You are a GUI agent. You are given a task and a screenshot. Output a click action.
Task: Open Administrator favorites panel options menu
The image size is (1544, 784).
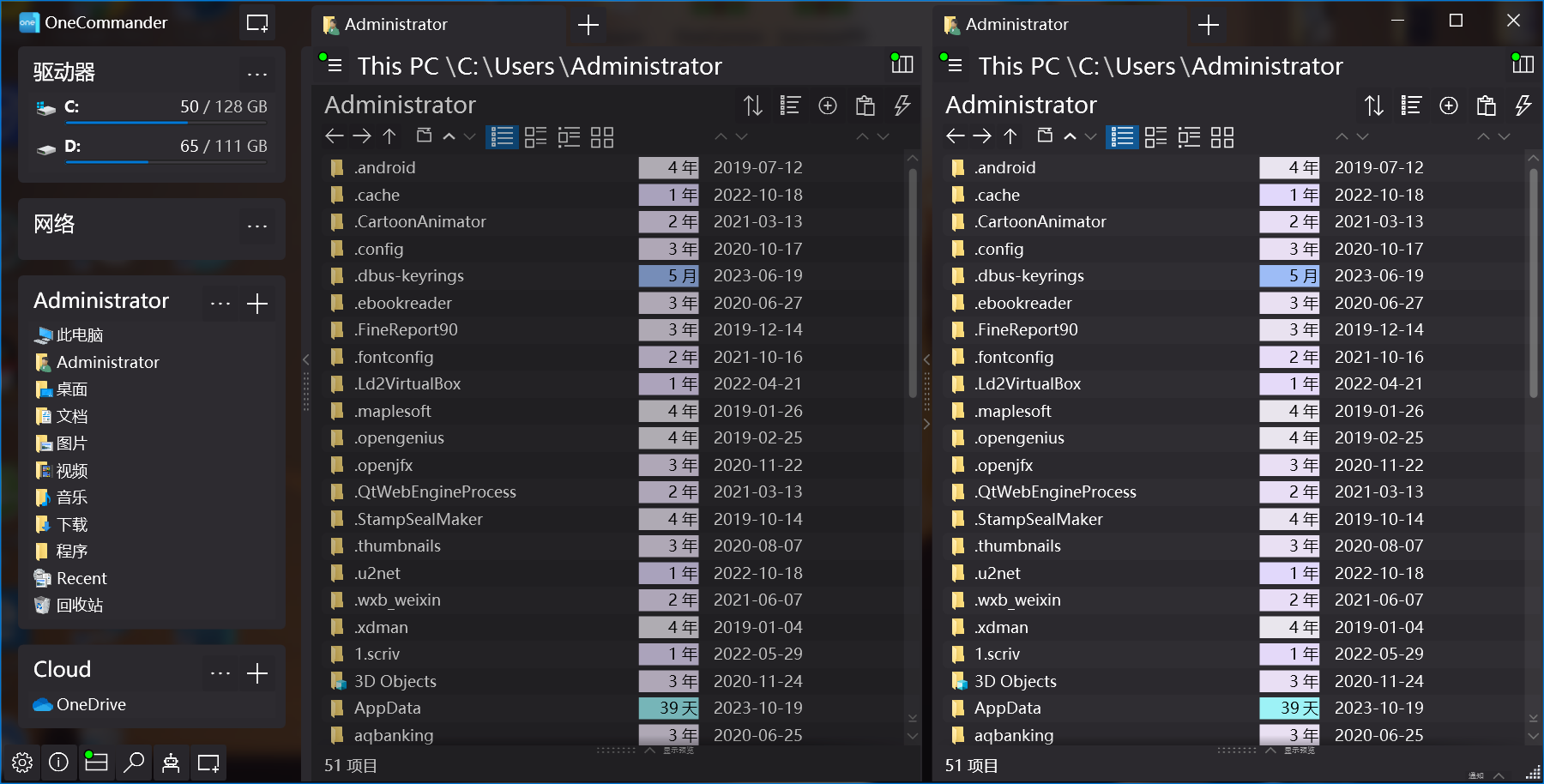click(x=220, y=304)
